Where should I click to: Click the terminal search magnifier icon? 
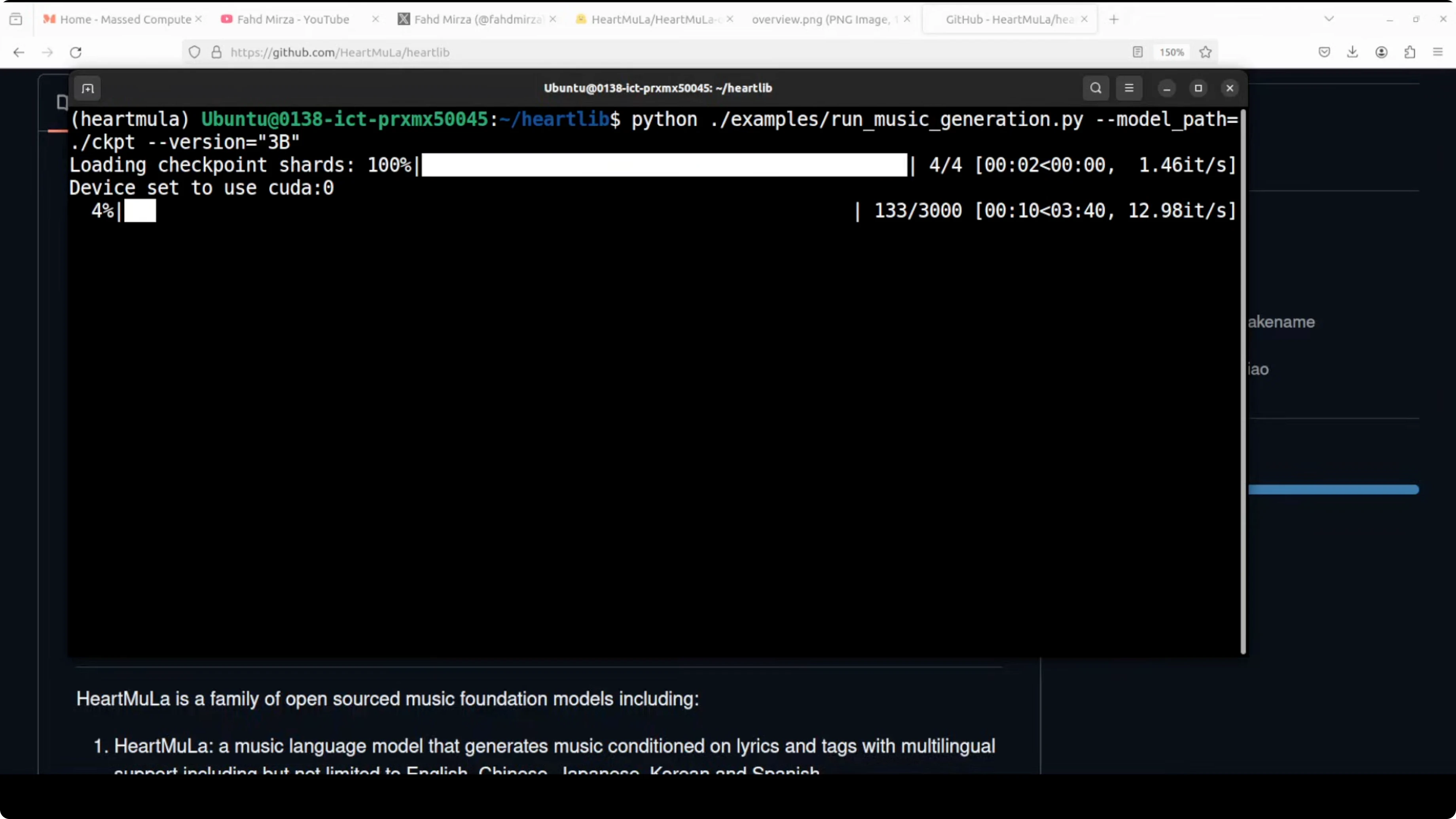coord(1096,88)
